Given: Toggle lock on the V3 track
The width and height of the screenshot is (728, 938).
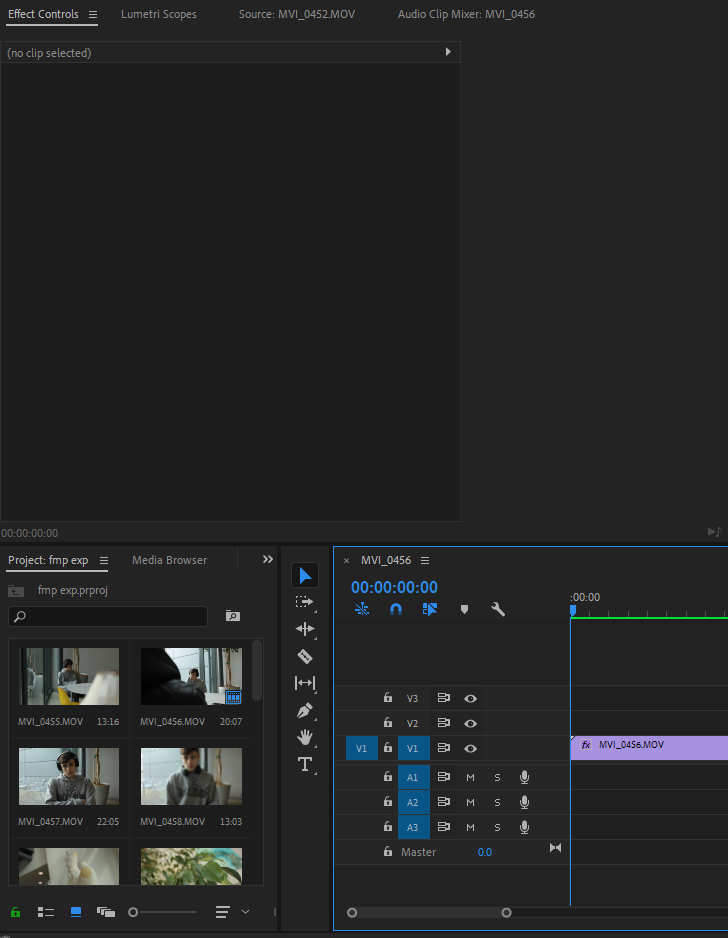Looking at the screenshot, I should click(x=388, y=698).
